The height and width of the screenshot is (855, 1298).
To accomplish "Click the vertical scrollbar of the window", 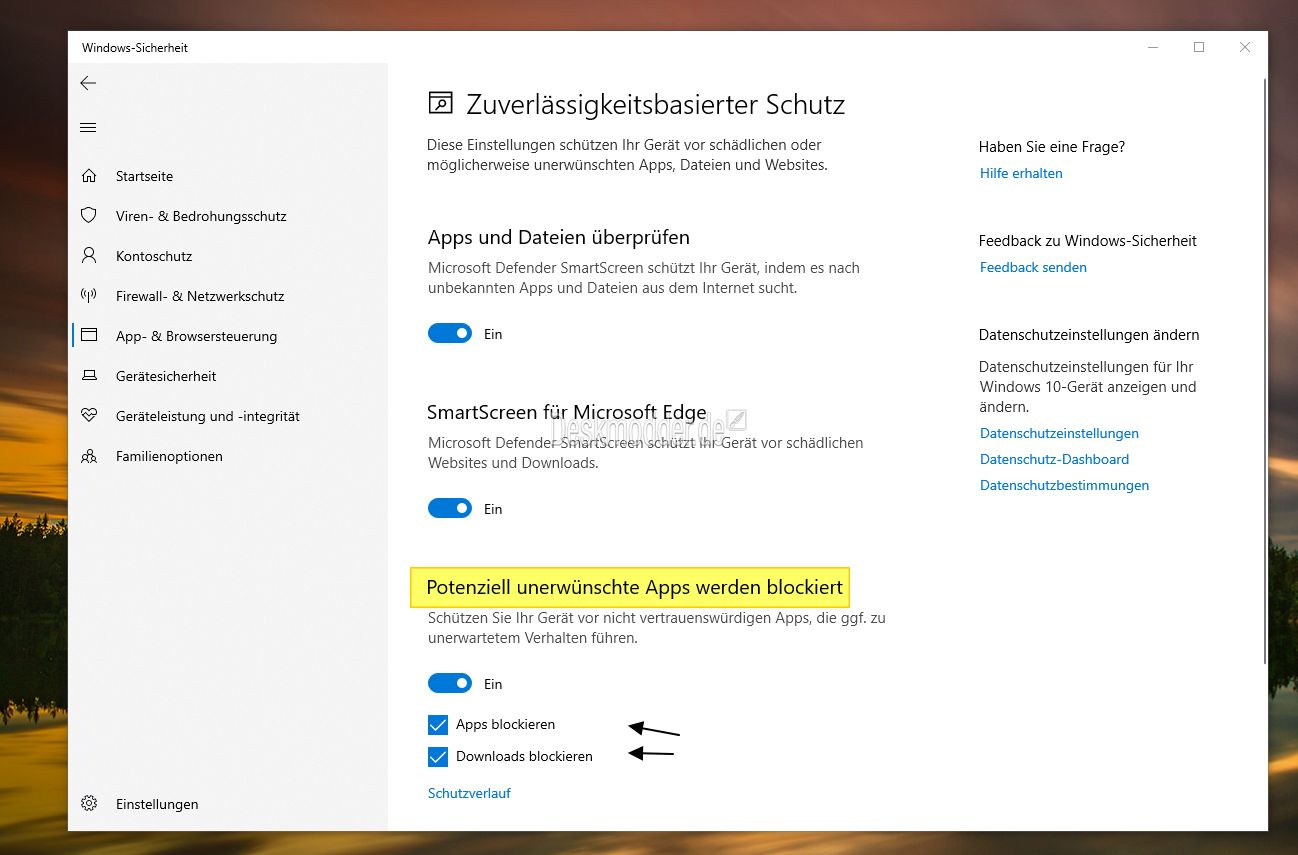I will (x=1266, y=370).
